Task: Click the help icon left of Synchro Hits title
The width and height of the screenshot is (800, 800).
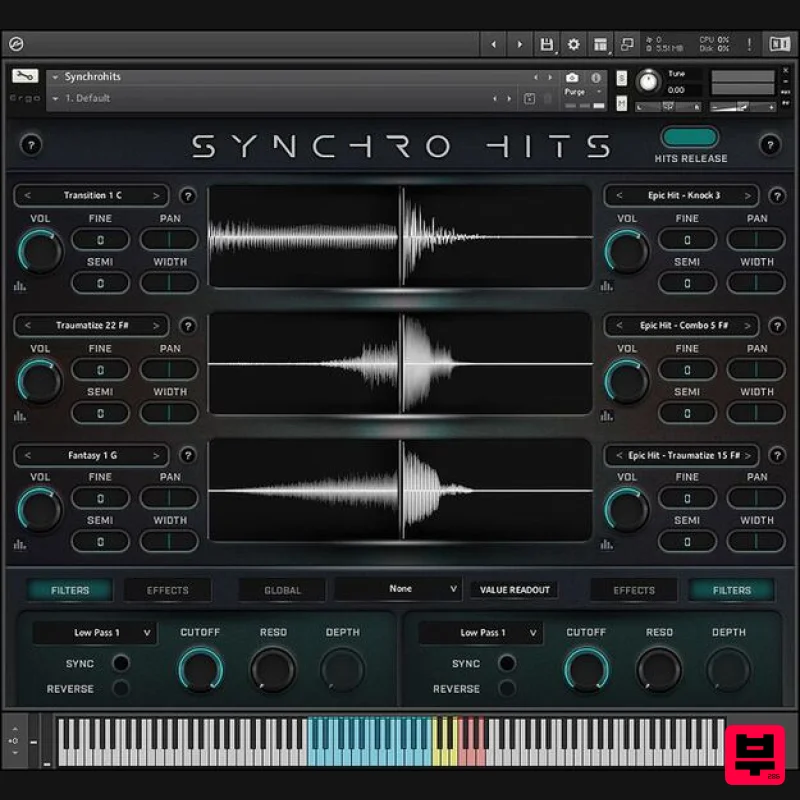Action: (31, 145)
